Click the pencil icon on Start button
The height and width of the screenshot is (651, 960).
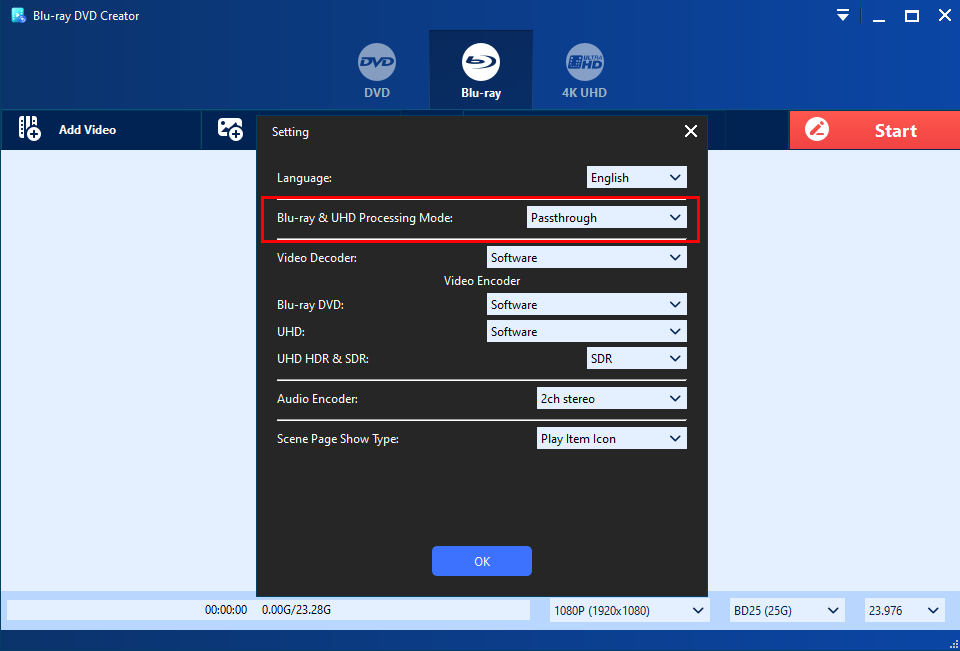click(x=818, y=130)
